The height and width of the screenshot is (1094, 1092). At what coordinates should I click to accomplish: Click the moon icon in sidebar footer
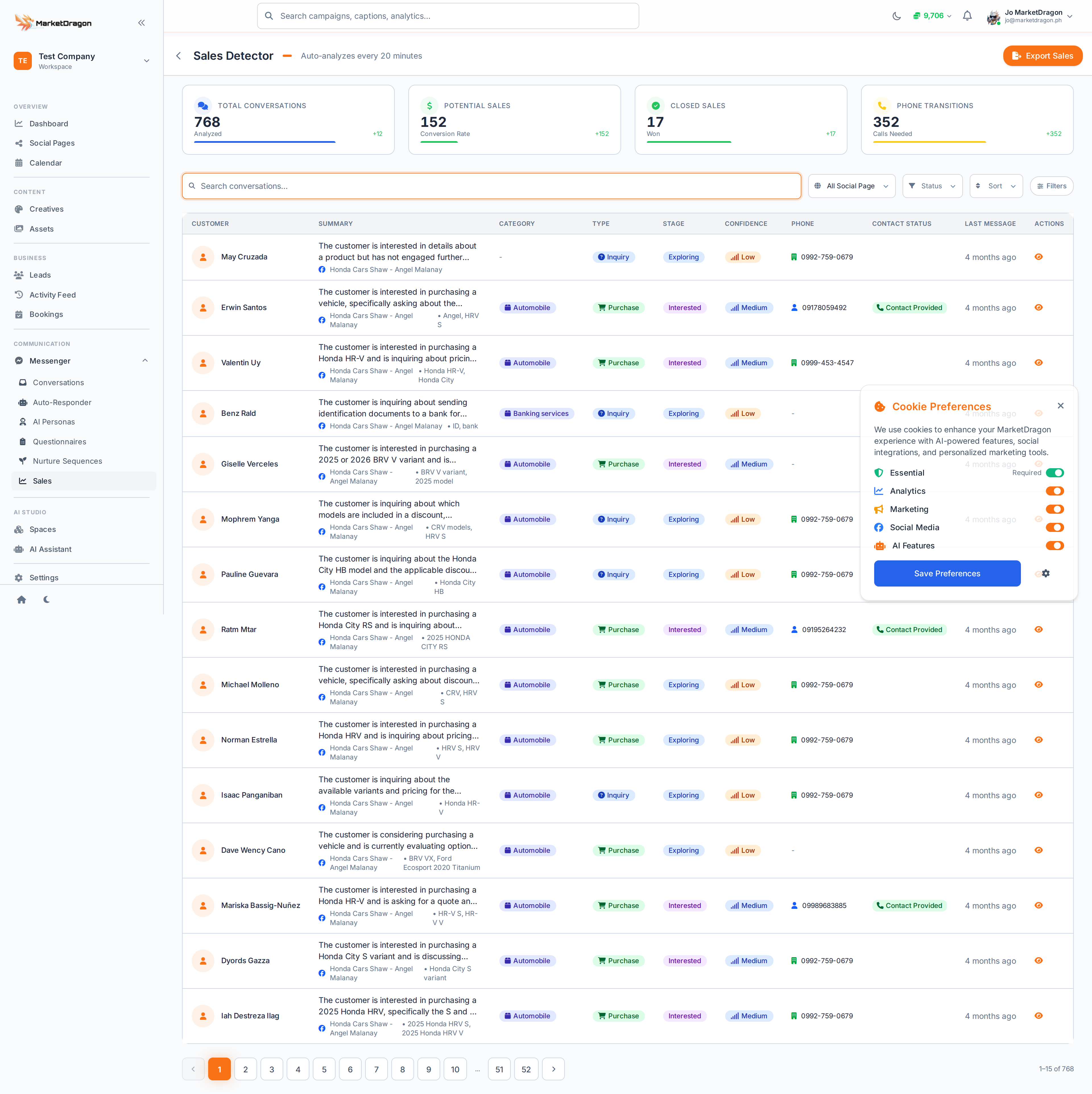[46, 600]
